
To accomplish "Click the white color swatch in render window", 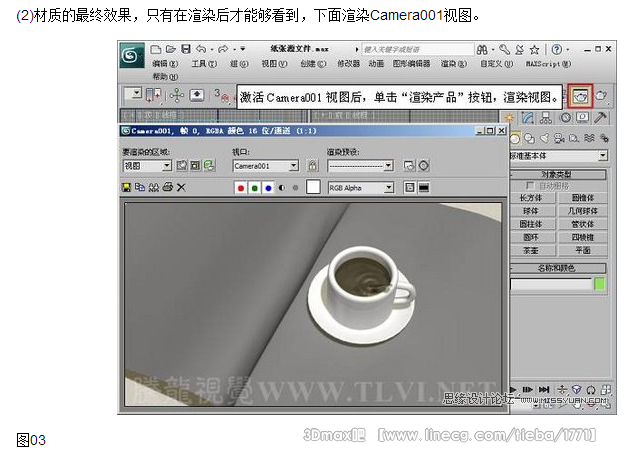I will point(313,187).
